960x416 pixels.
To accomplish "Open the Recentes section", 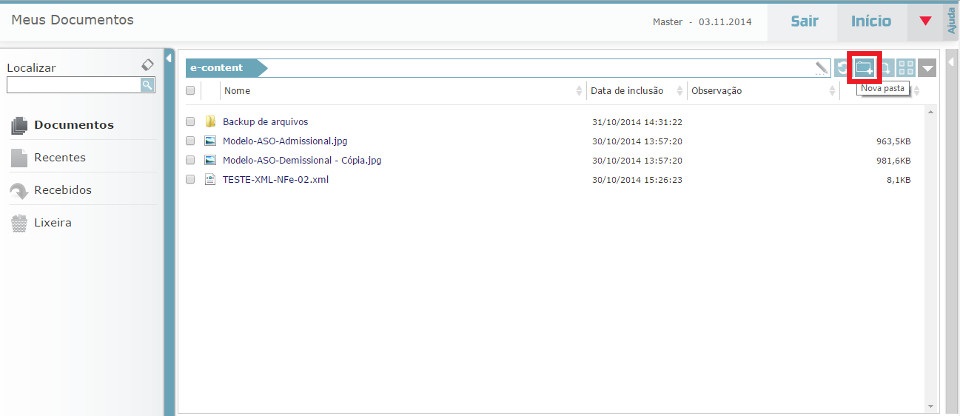I will coord(59,157).
